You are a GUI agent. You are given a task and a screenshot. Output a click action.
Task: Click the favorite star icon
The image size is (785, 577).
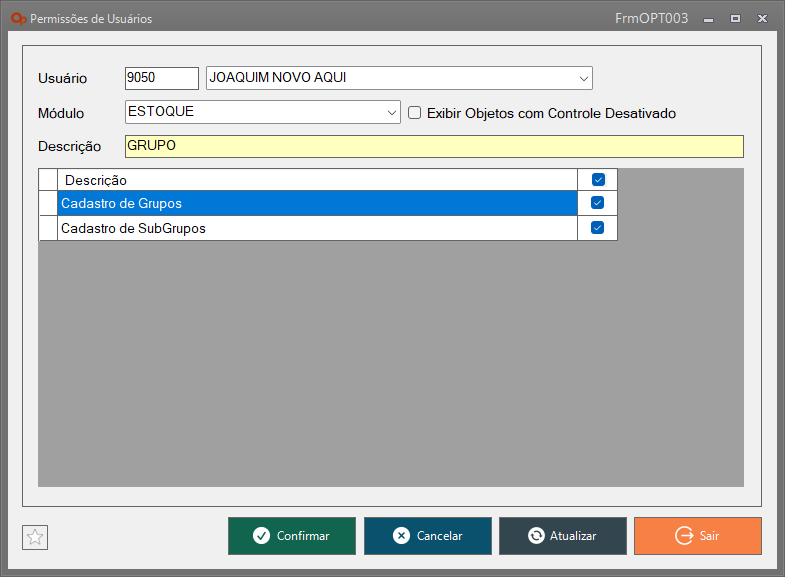35,537
